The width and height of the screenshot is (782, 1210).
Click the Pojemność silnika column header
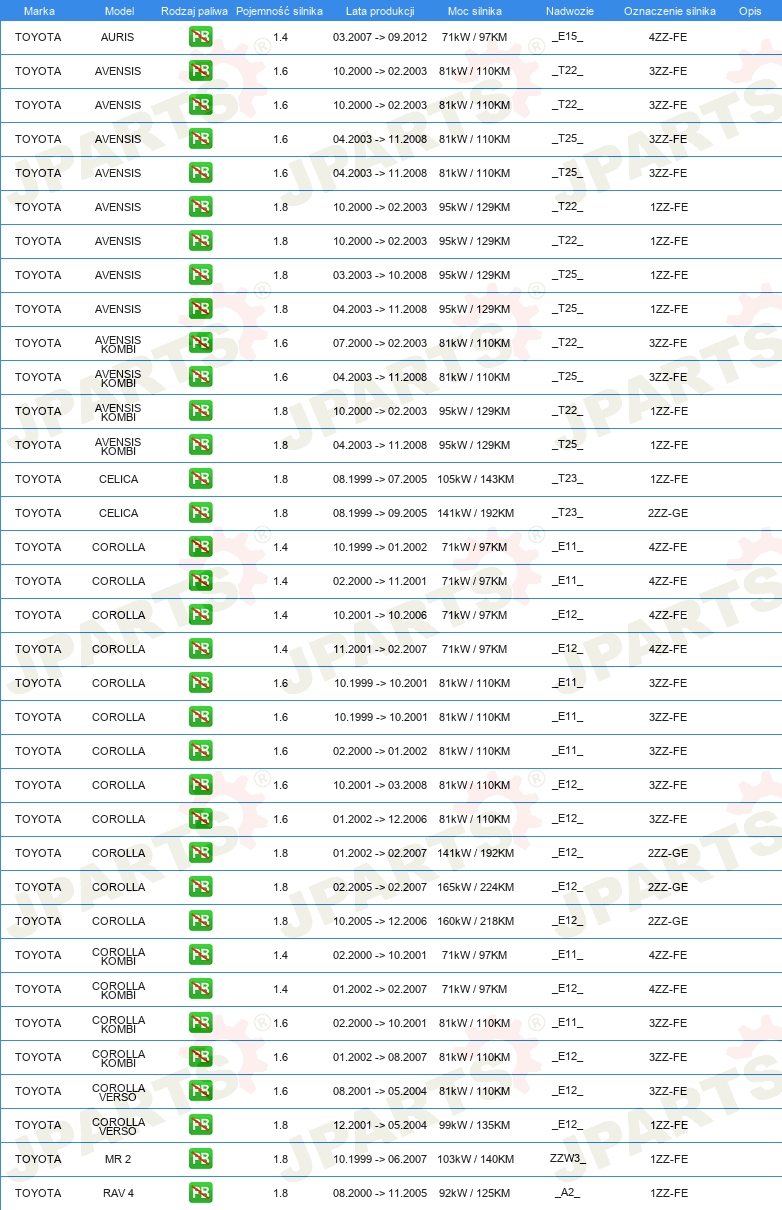[279, 11]
